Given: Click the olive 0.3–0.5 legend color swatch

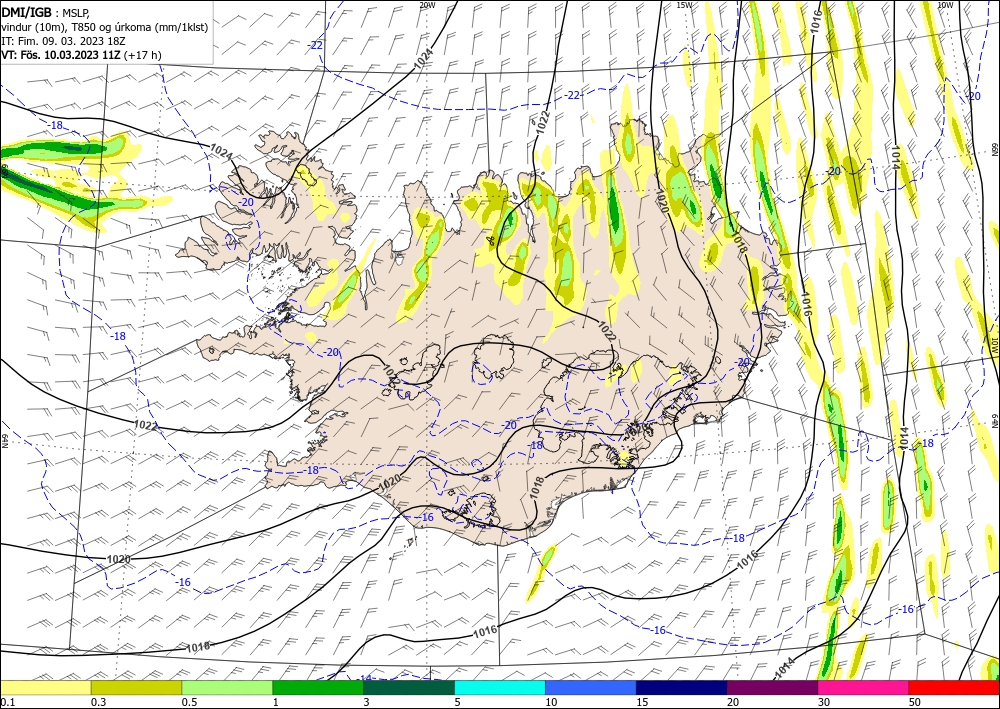Looking at the screenshot, I should pos(136,687).
